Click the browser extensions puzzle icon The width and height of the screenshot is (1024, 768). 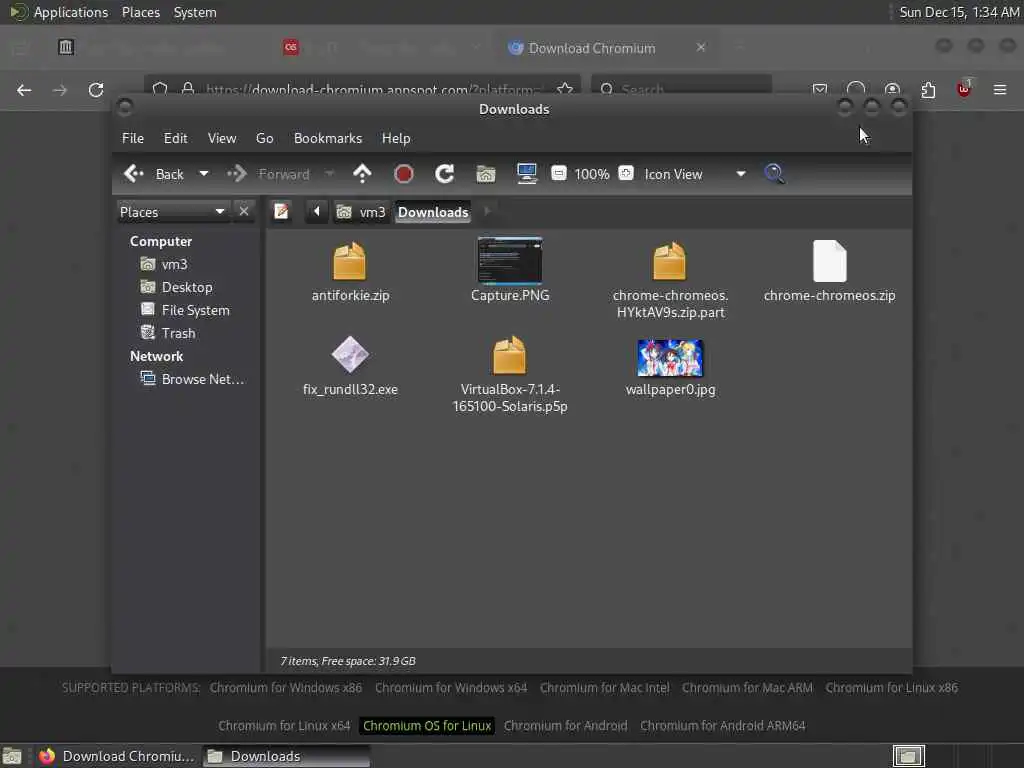(x=928, y=90)
